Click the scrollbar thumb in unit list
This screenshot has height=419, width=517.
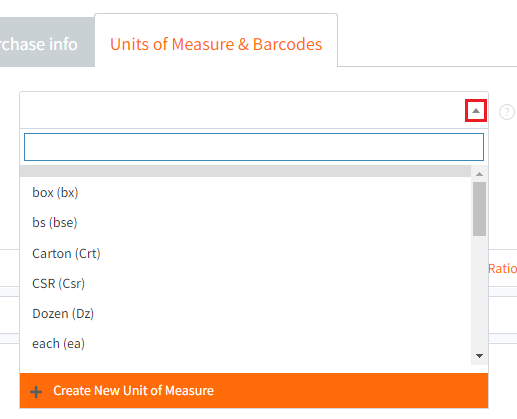479,209
